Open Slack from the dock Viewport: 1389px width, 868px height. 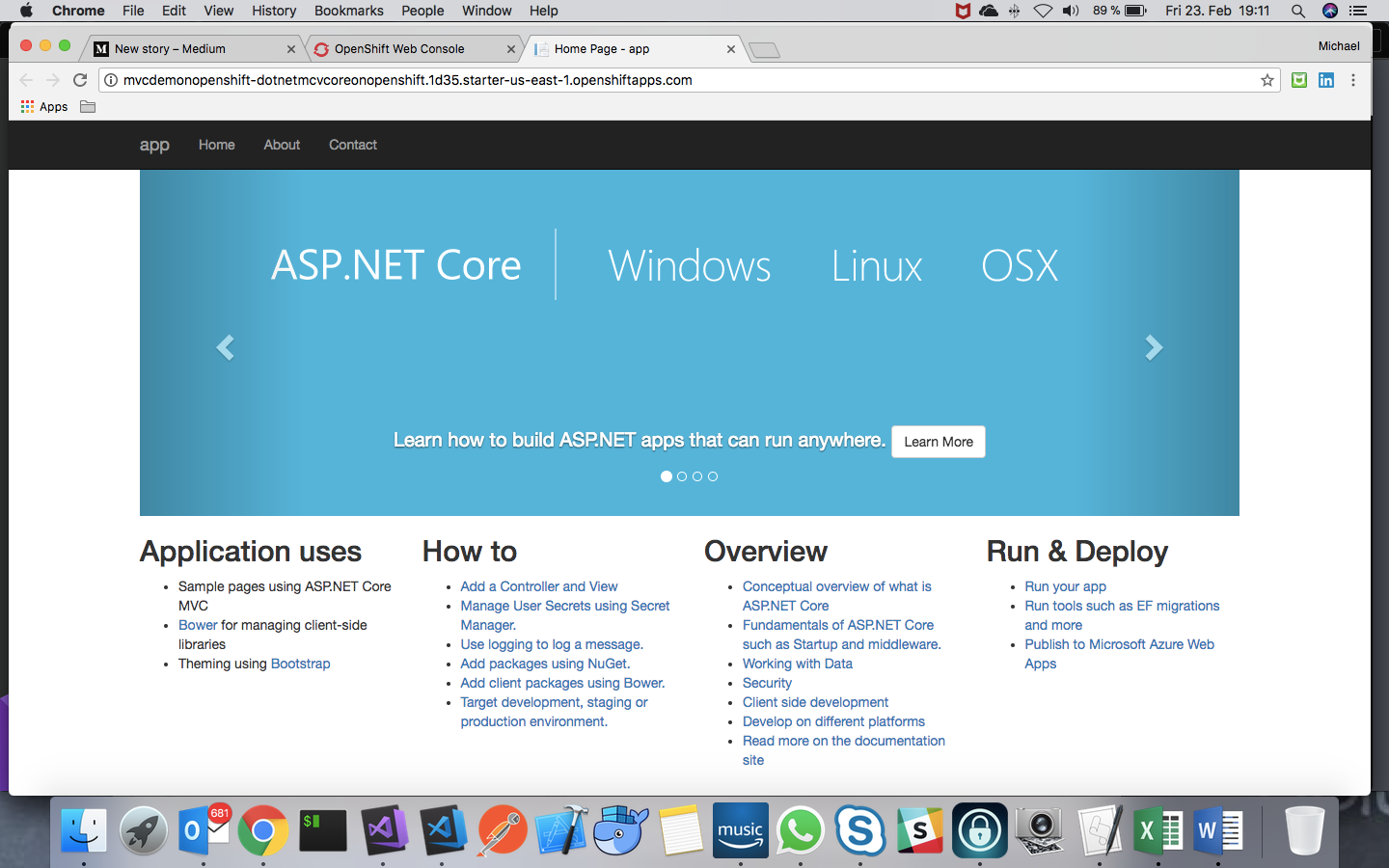(919, 830)
